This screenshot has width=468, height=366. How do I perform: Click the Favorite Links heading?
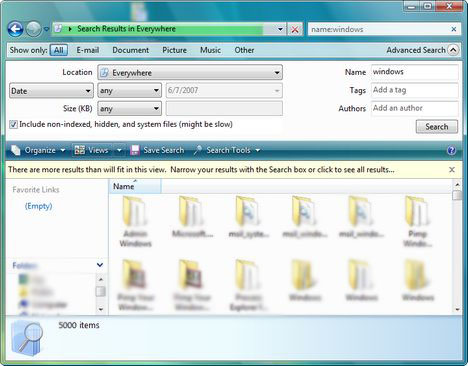[36, 190]
